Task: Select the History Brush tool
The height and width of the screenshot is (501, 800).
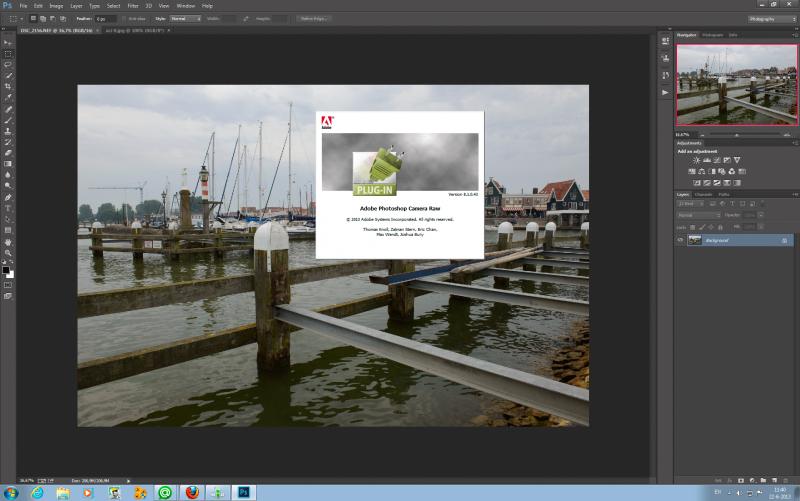Action: click(8, 142)
